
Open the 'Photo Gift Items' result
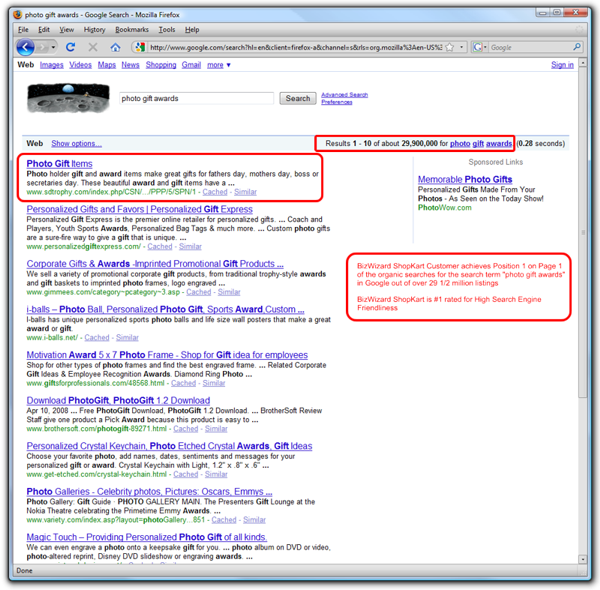tap(59, 164)
